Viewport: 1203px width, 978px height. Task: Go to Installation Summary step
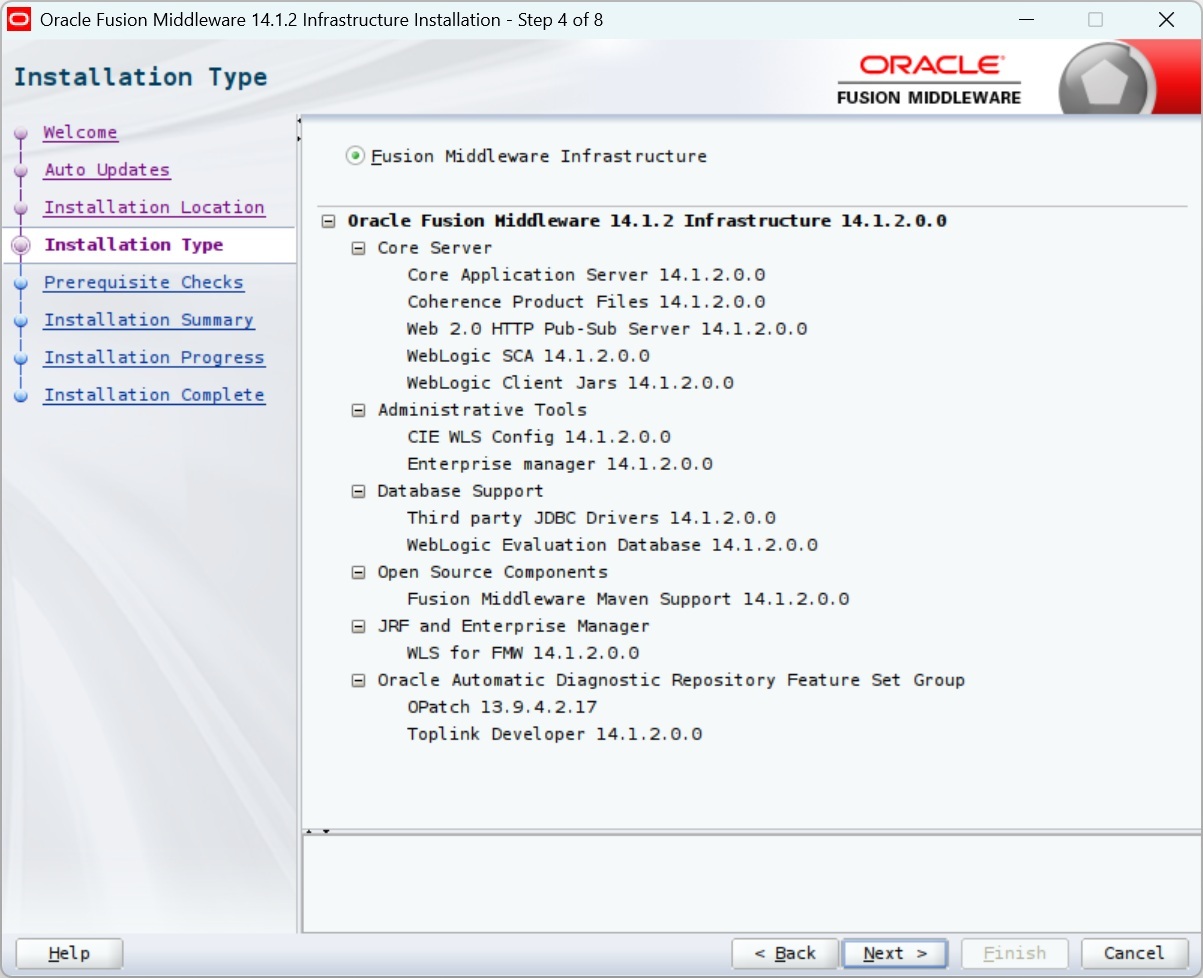coord(149,320)
